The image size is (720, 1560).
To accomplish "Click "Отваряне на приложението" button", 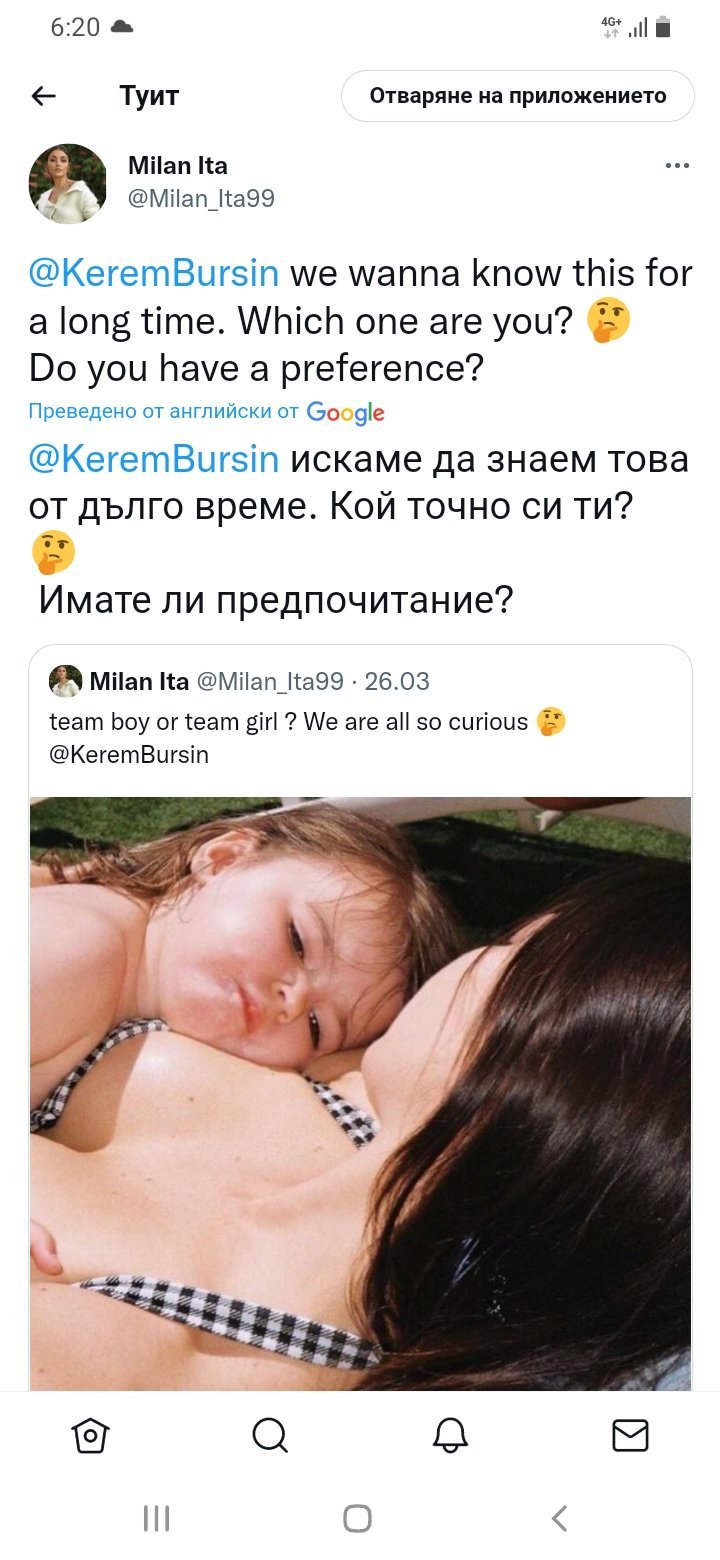I will coord(518,96).
